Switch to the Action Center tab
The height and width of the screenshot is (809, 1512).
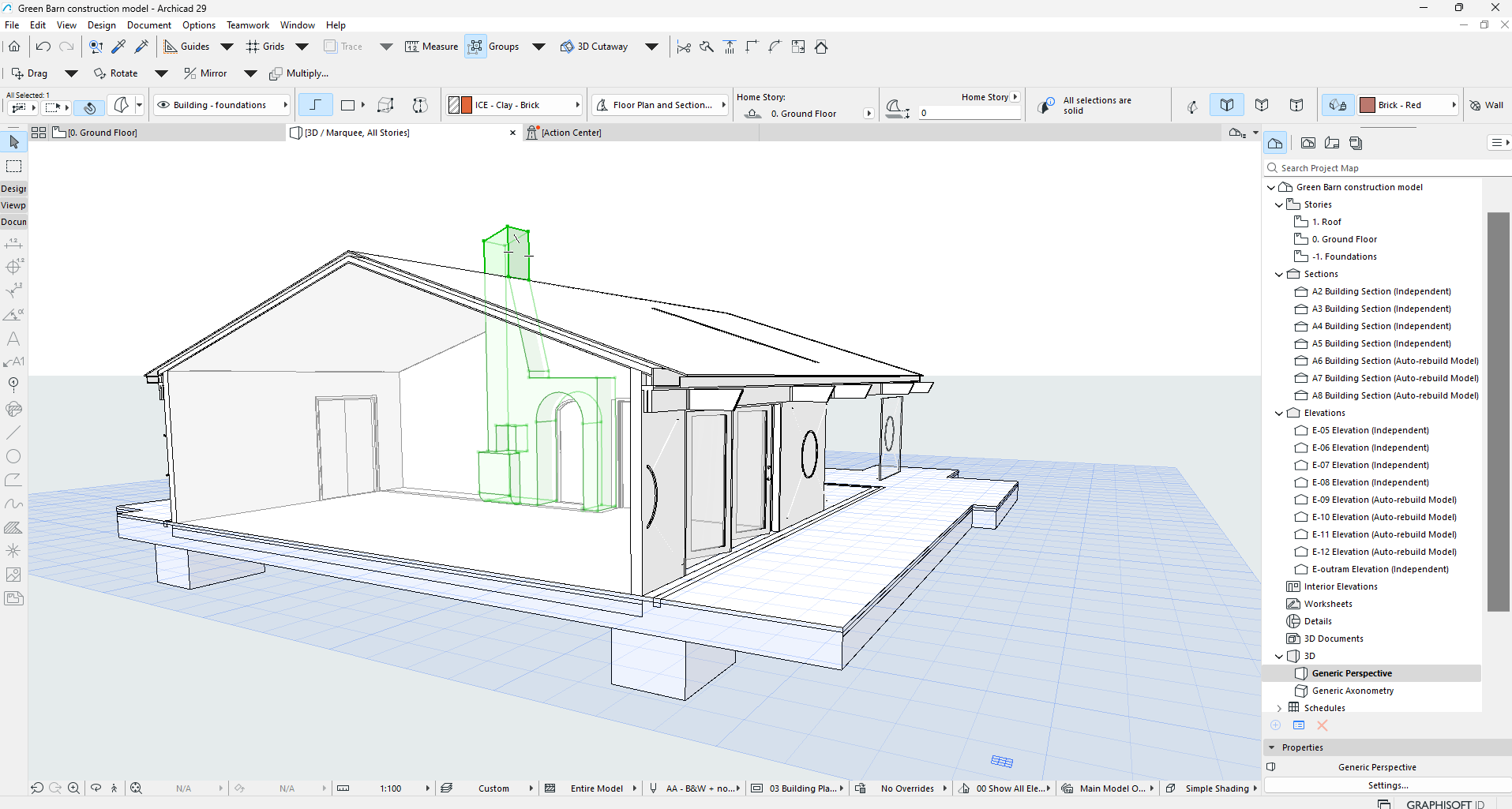click(570, 133)
